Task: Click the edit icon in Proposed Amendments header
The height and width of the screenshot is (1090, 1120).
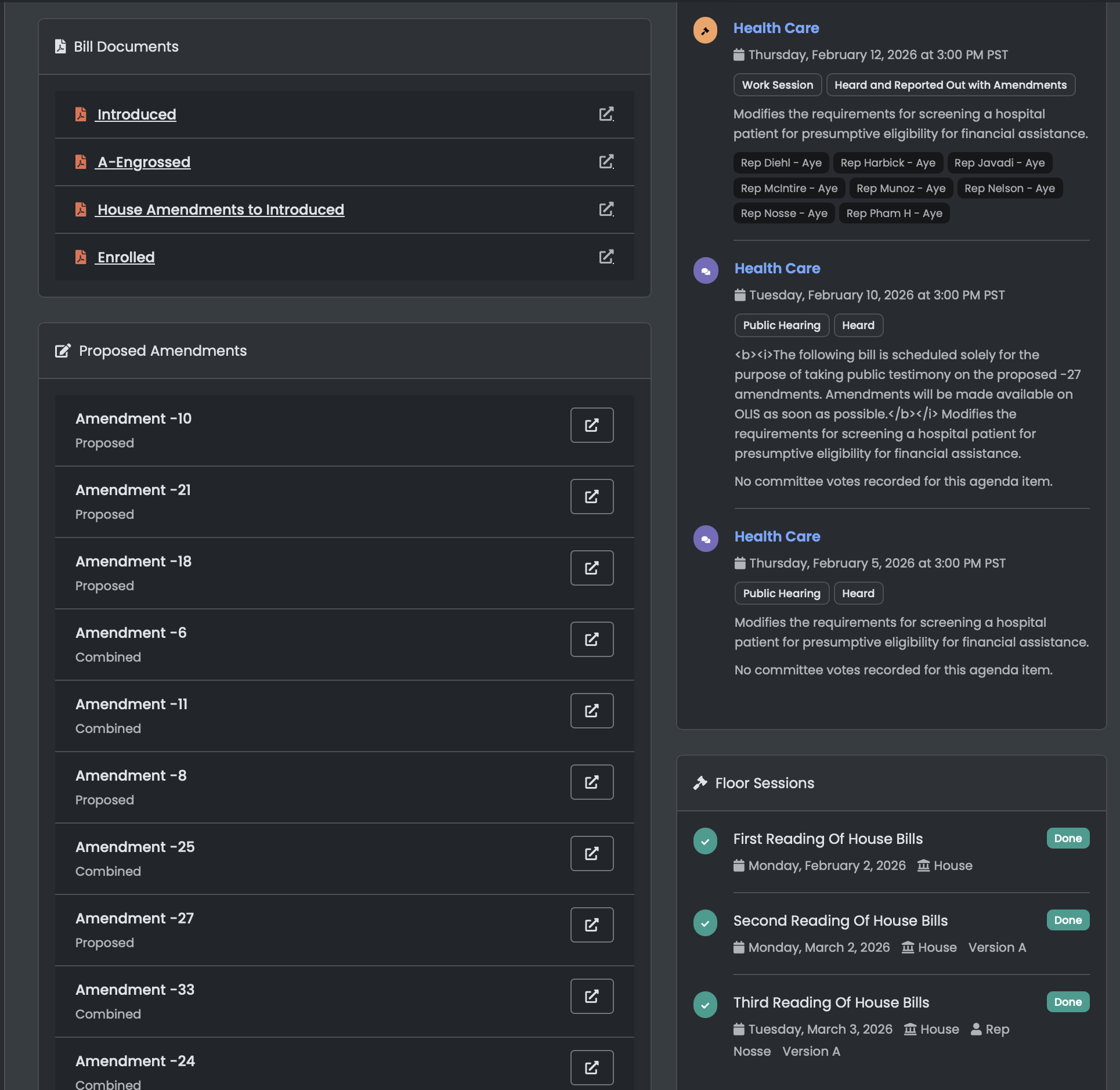Action: 63,351
